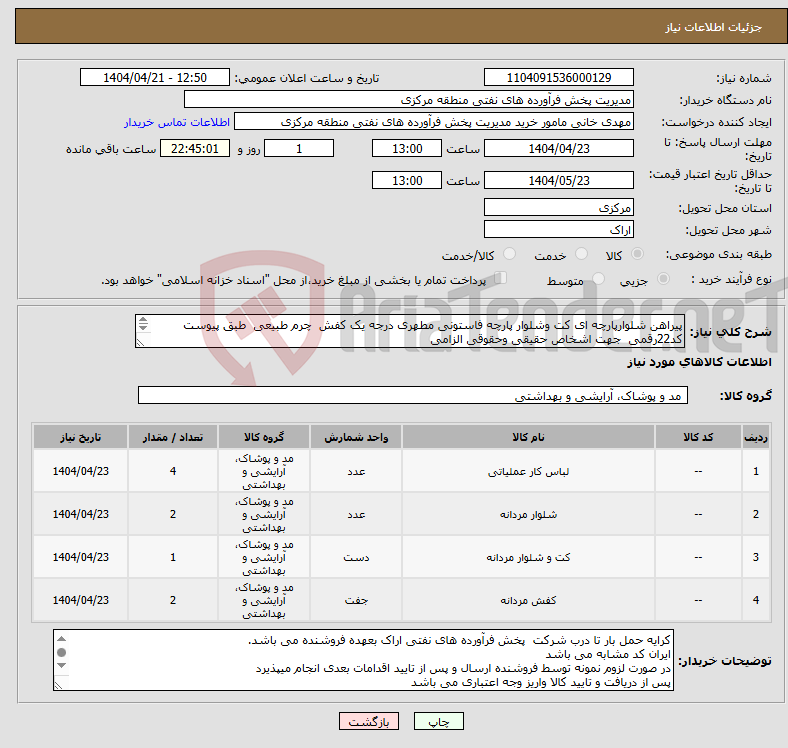Select the جزیی purchase type radio
Viewport: 788px width, 748px height.
[663, 278]
